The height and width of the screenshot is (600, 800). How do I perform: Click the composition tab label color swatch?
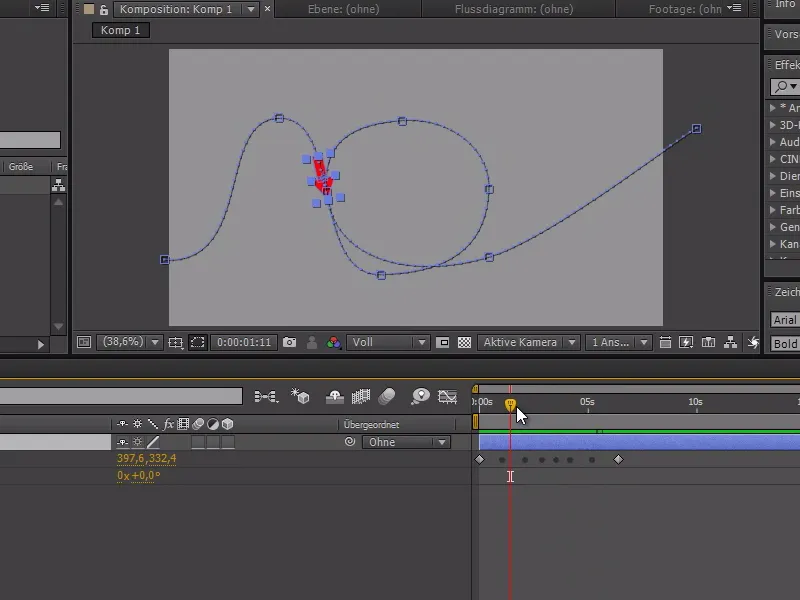89,9
